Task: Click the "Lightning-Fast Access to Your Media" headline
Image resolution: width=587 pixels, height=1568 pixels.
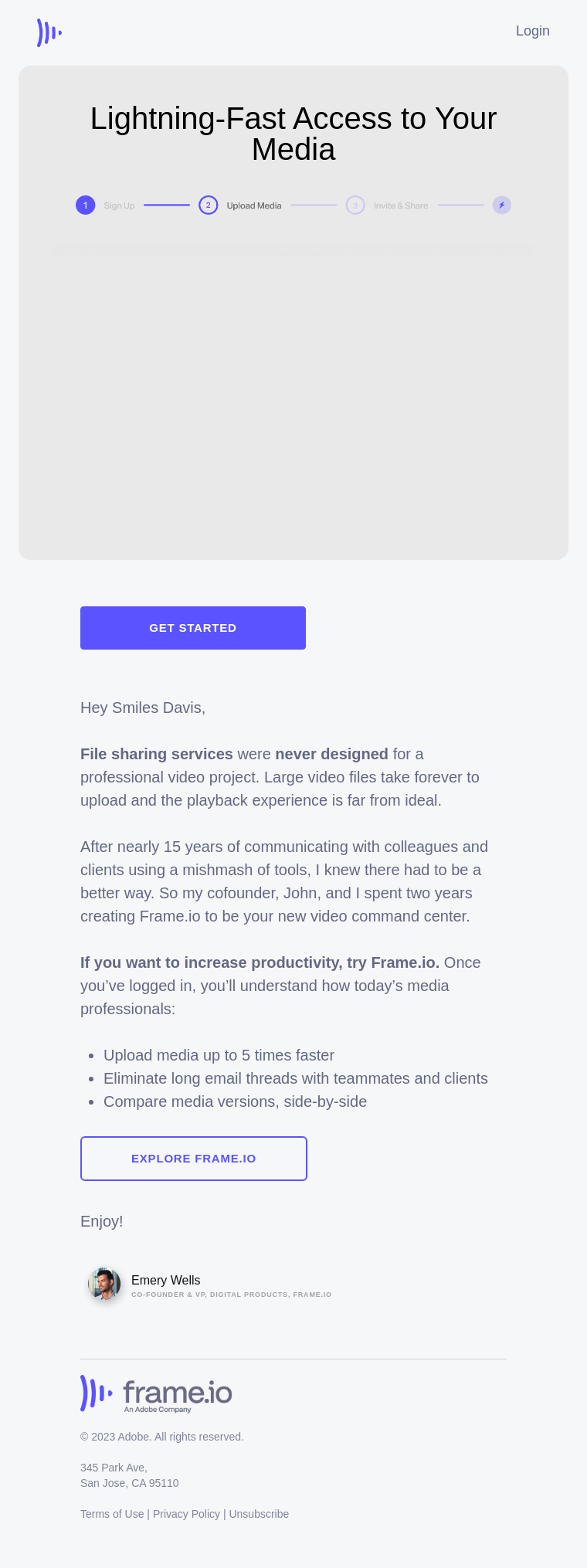Action: [x=293, y=134]
